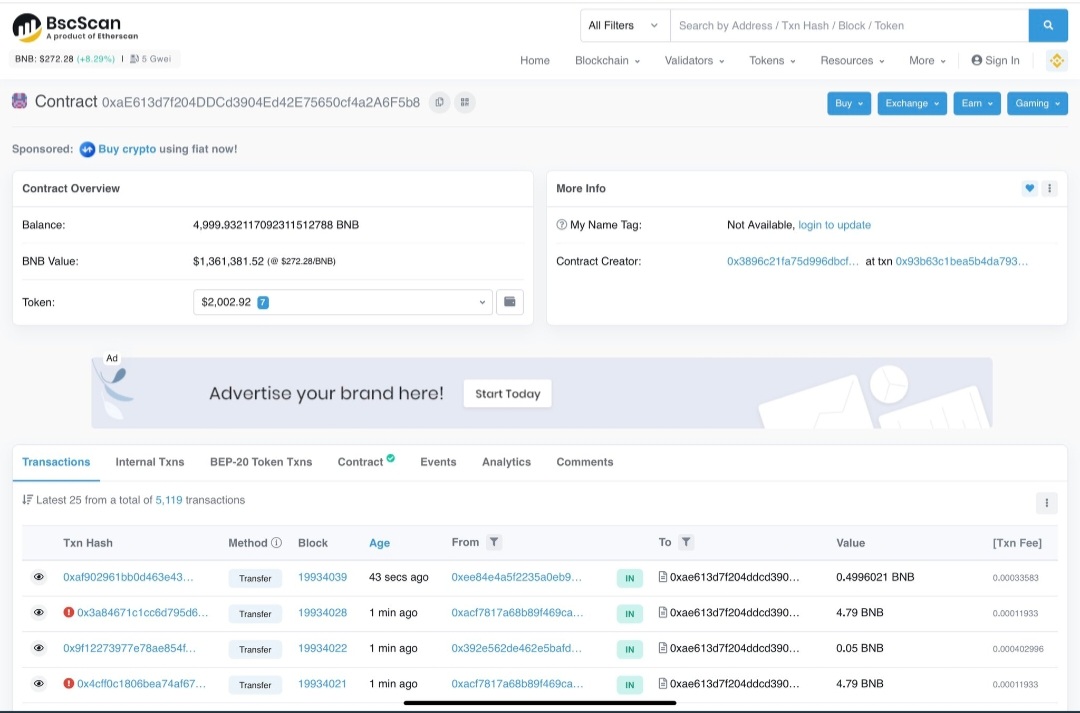This screenshot has height=713, width=1080.
Task: Click the contract avatar icon
Action: coord(19,101)
